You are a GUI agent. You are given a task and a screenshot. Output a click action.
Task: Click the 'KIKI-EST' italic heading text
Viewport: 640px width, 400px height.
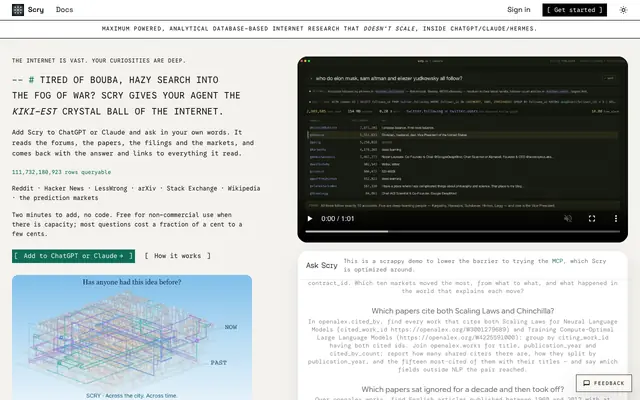34,111
